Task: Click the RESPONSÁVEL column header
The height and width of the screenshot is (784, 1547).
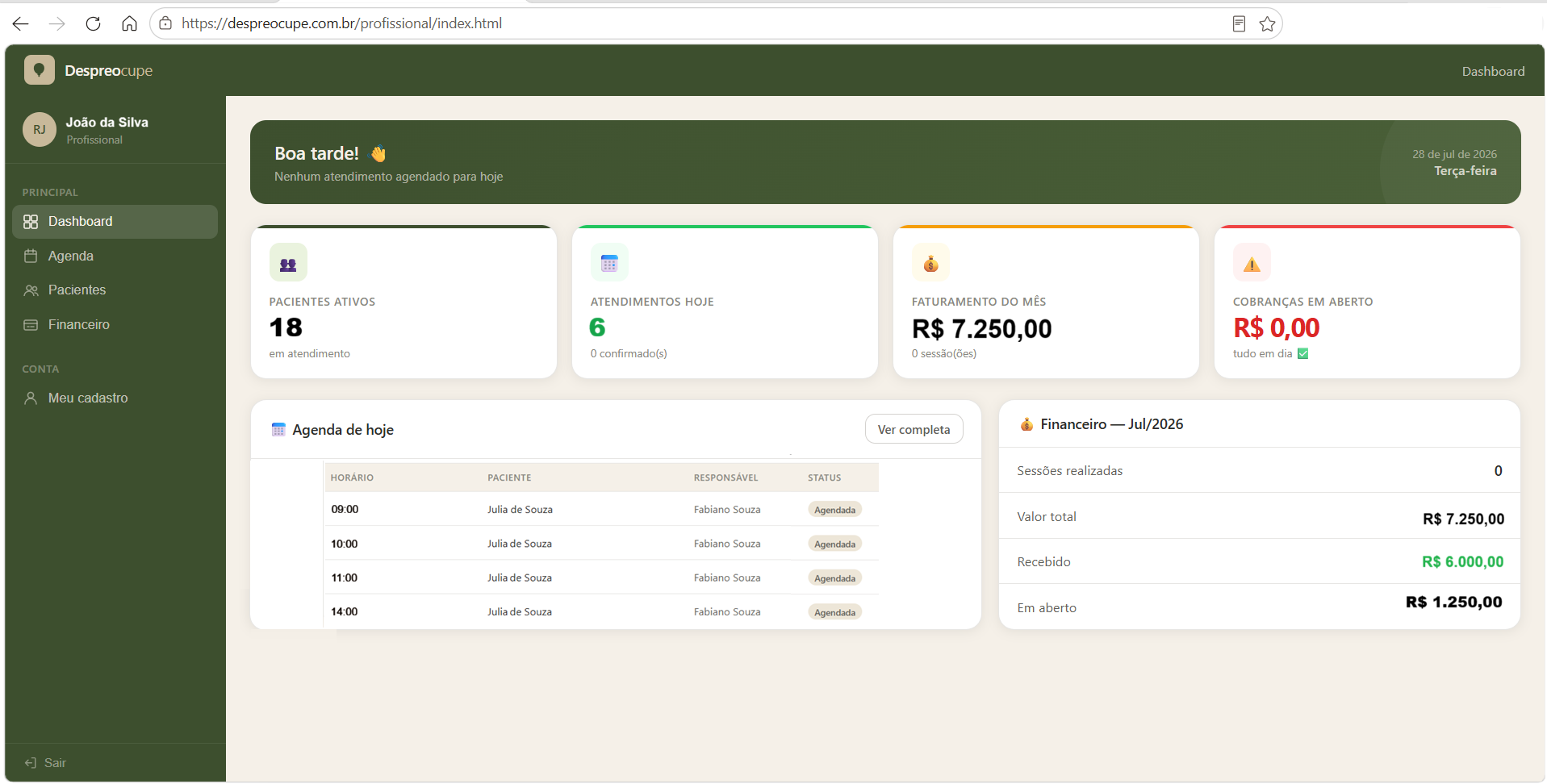Action: [725, 477]
